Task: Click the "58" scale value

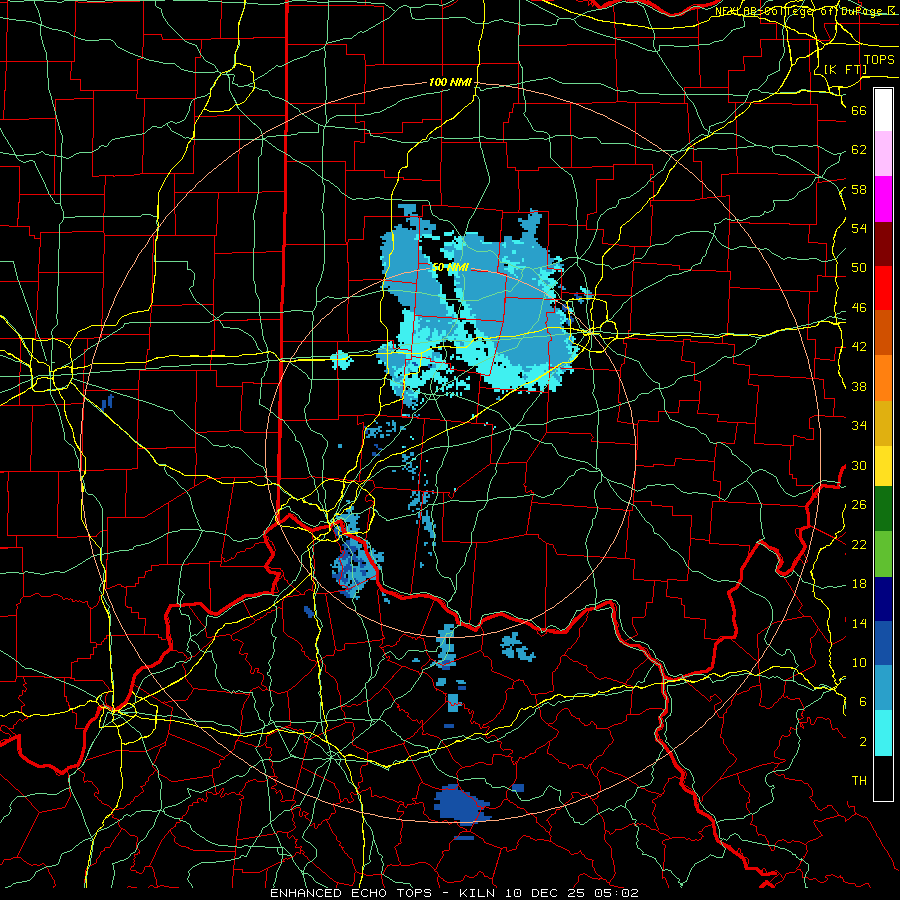Action: pos(859,189)
